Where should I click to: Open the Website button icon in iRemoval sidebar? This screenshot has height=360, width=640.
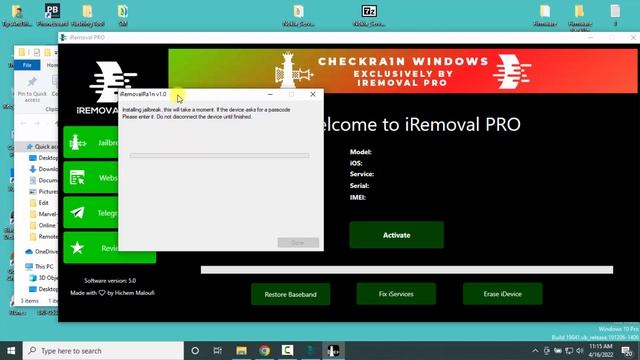point(77,178)
